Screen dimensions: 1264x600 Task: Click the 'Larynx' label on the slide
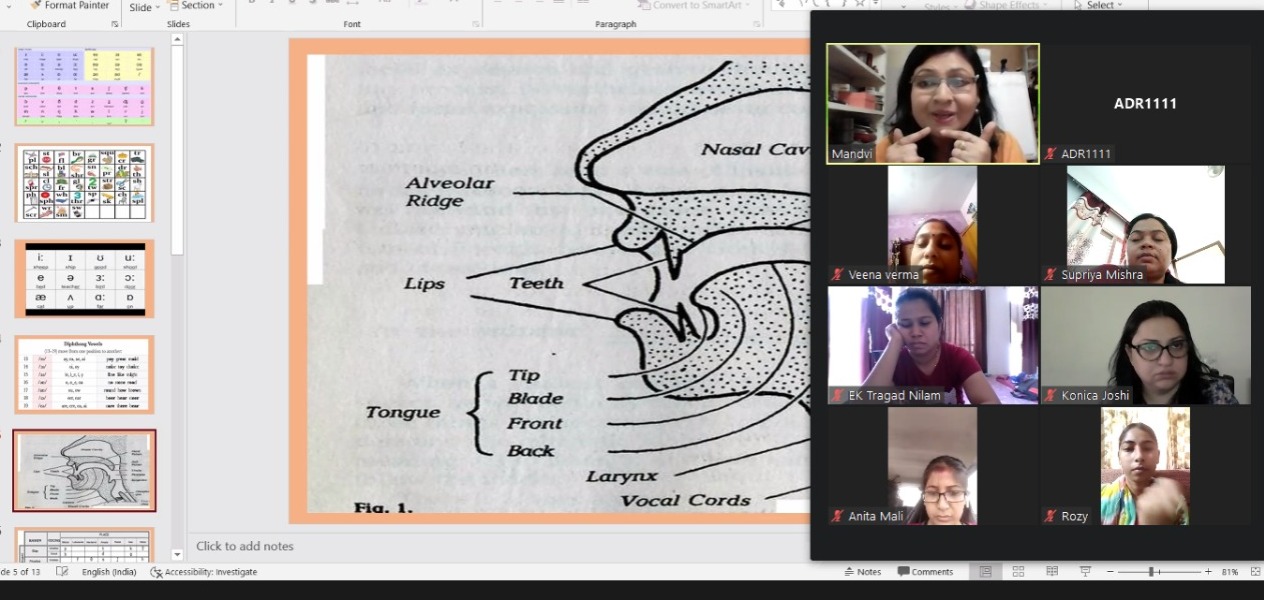click(622, 477)
